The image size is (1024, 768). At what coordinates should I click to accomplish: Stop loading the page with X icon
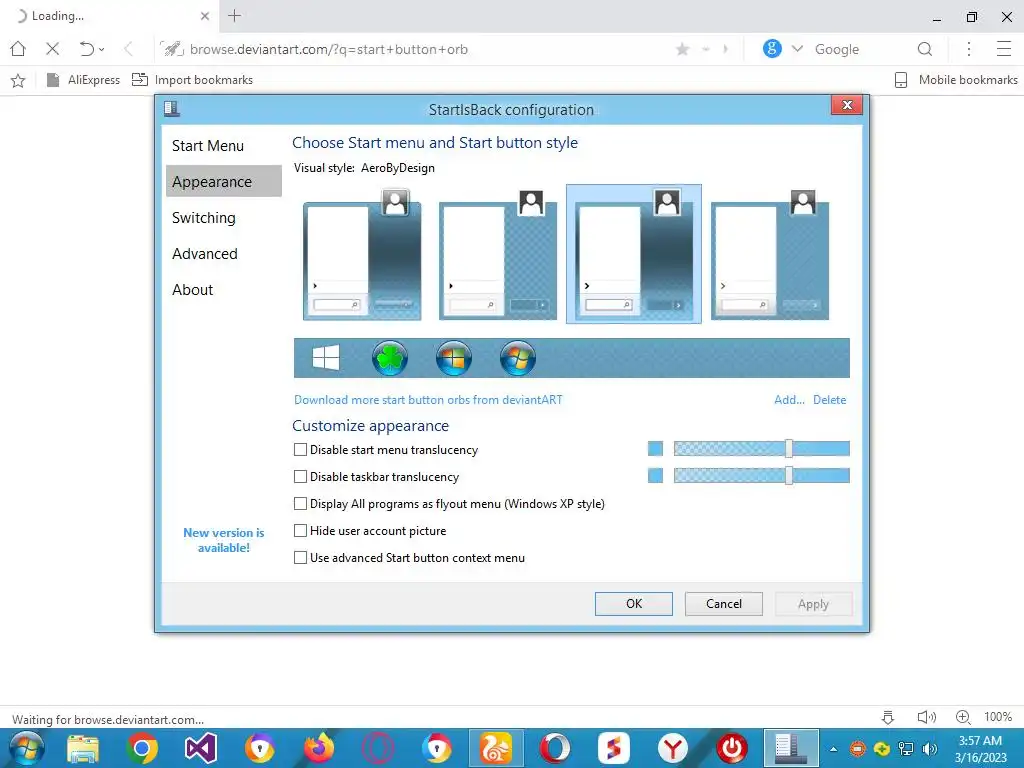click(53, 49)
